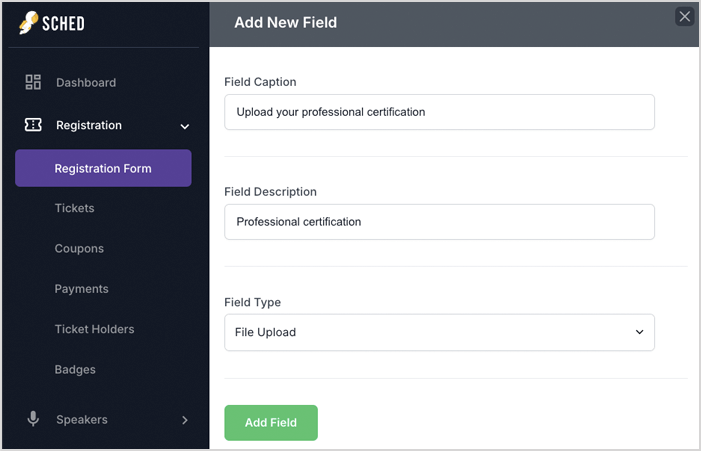Screen dimensions: 701x451
Task: Focus the Field Caption text box
Action: [x=439, y=112]
